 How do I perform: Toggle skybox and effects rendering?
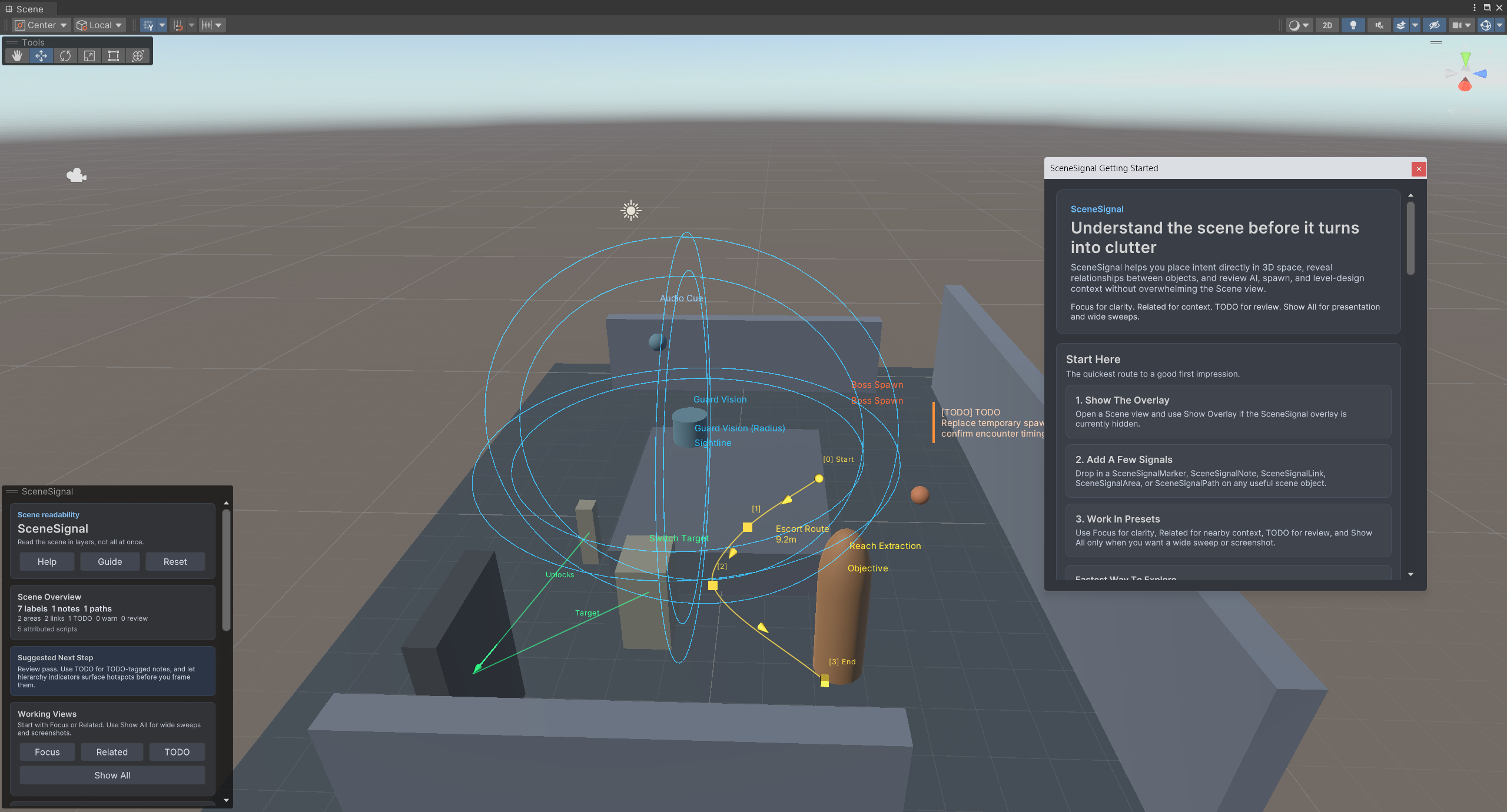[x=1401, y=25]
